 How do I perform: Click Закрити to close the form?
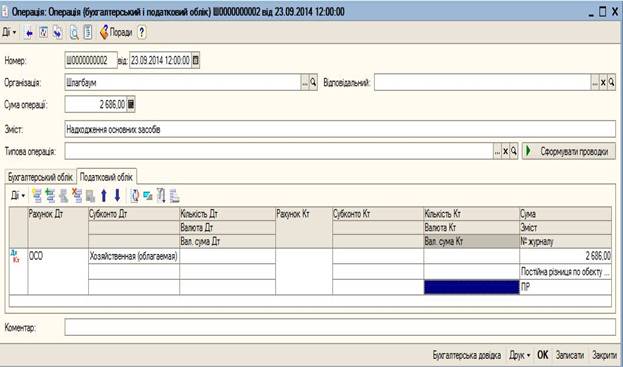pos(604,355)
